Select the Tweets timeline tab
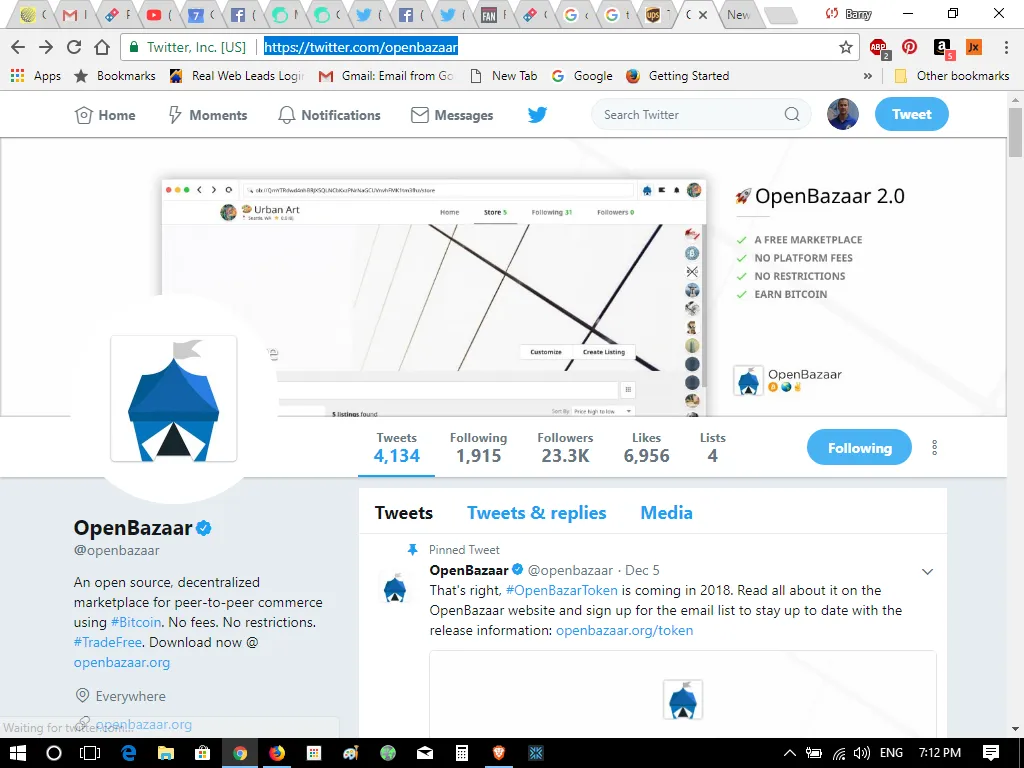The width and height of the screenshot is (1024, 768). (x=404, y=513)
